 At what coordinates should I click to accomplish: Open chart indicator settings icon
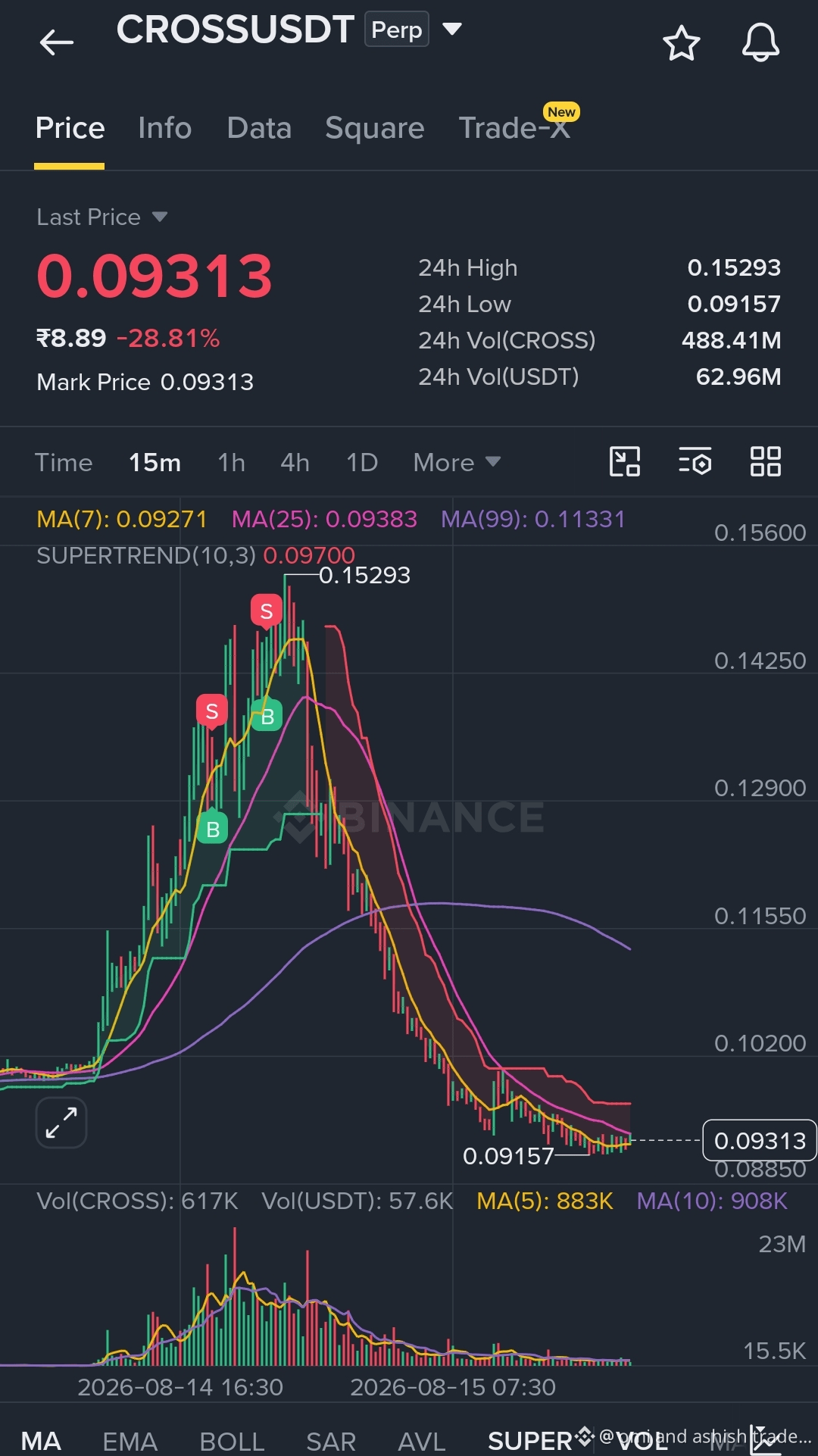coord(695,461)
